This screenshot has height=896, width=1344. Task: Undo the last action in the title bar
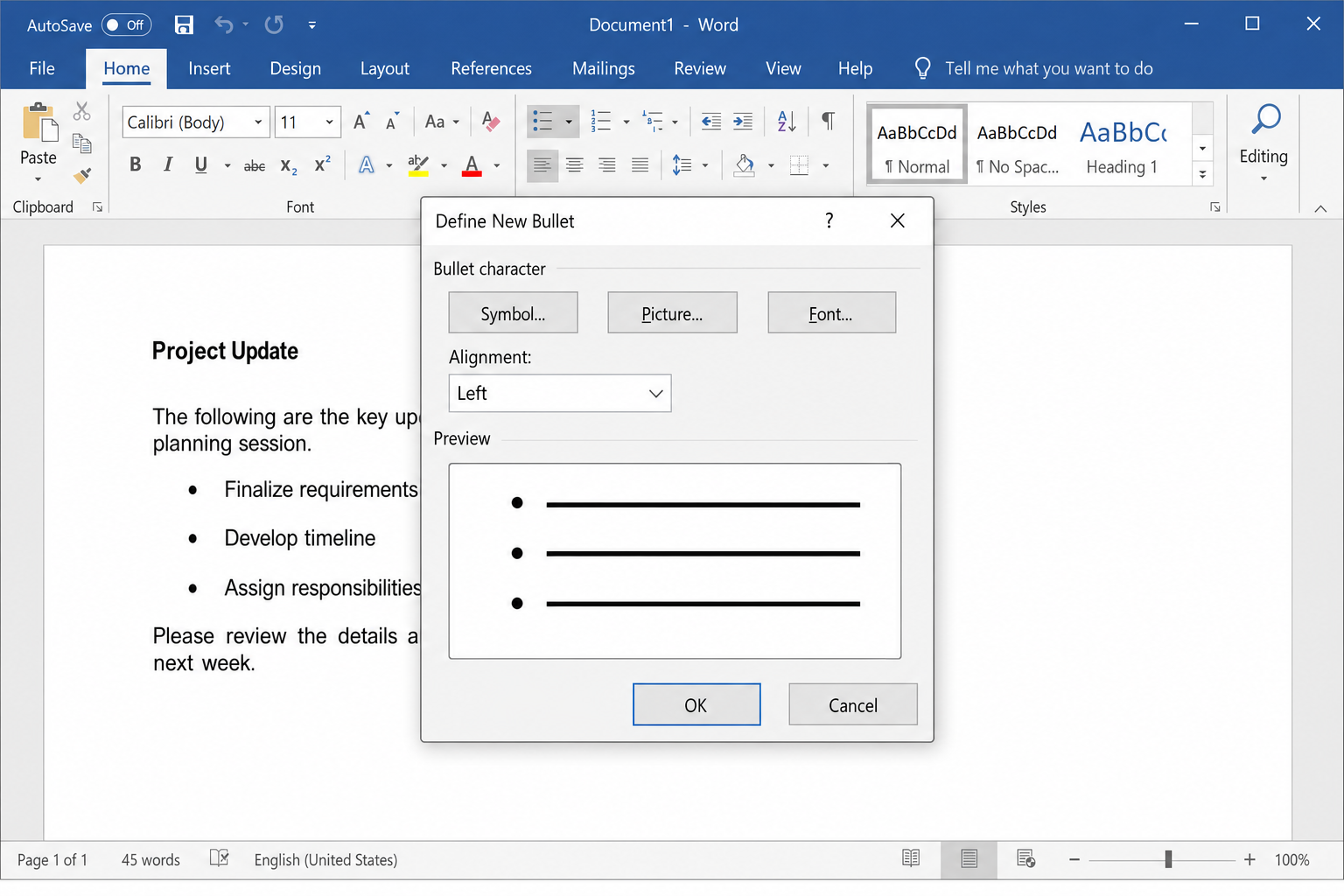(224, 24)
